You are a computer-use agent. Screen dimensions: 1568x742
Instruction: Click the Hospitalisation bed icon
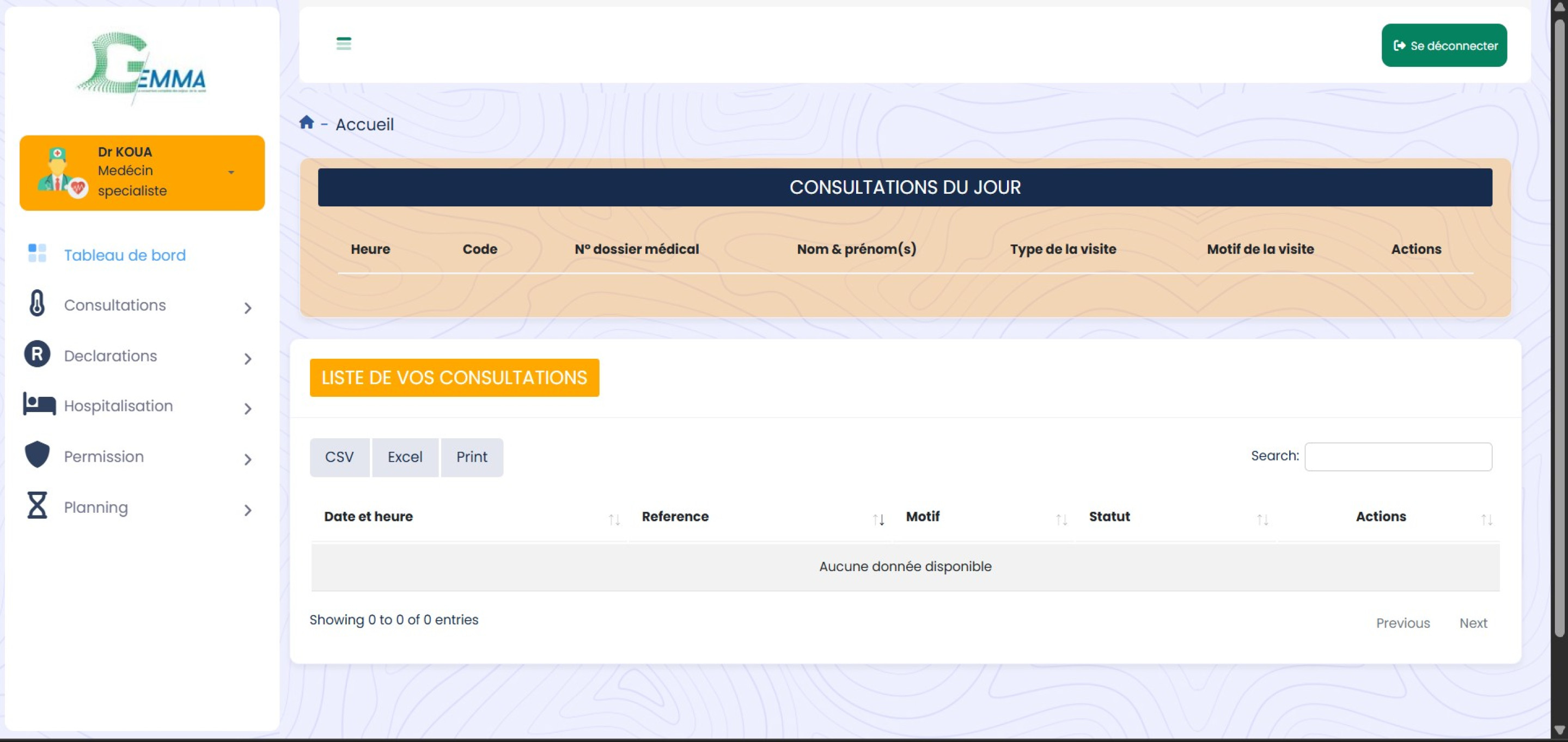pos(39,404)
